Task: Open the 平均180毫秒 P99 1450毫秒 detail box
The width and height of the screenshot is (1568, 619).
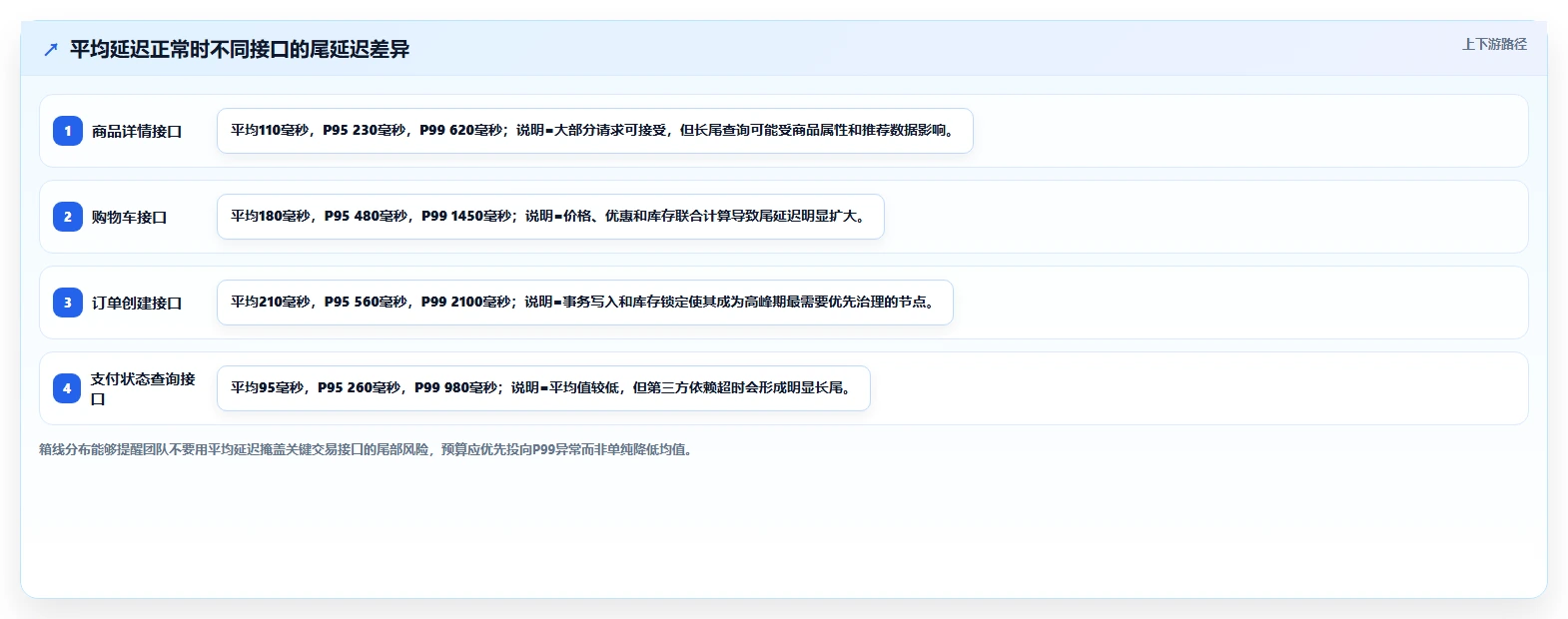Action: pos(550,217)
